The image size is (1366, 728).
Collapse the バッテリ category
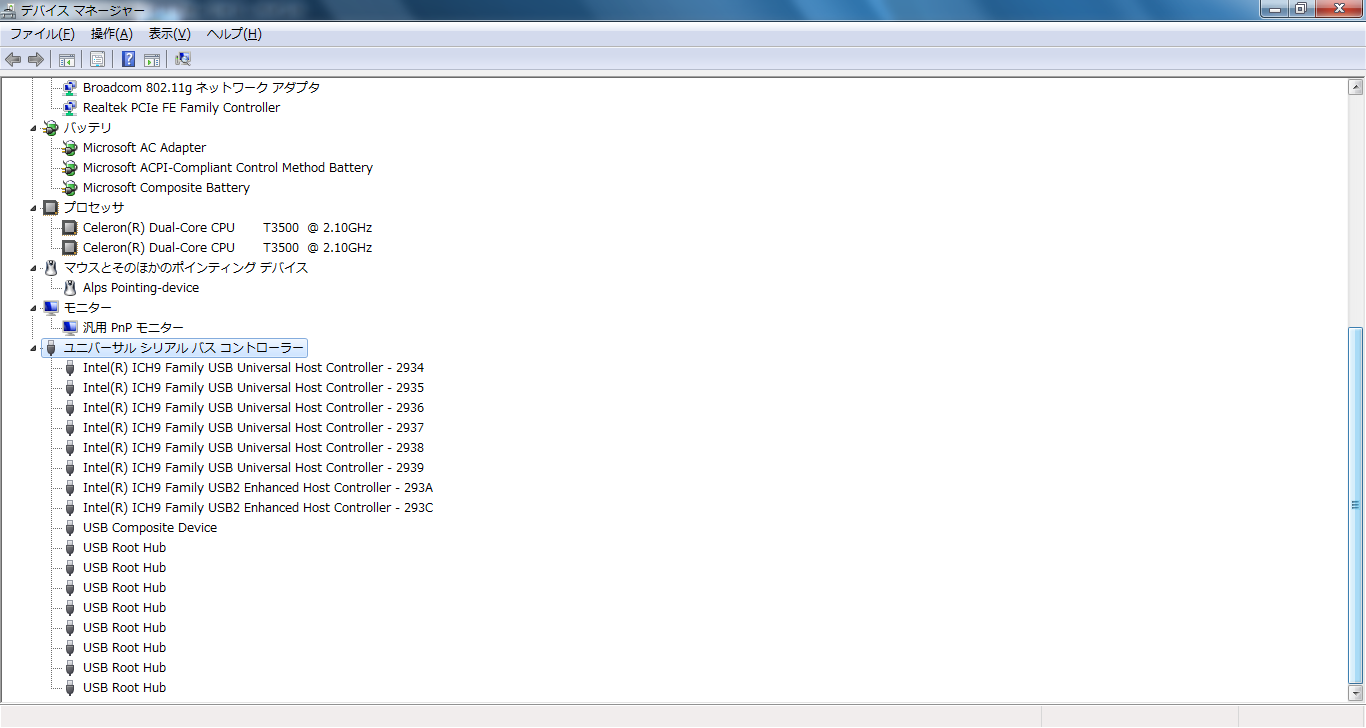[34, 128]
